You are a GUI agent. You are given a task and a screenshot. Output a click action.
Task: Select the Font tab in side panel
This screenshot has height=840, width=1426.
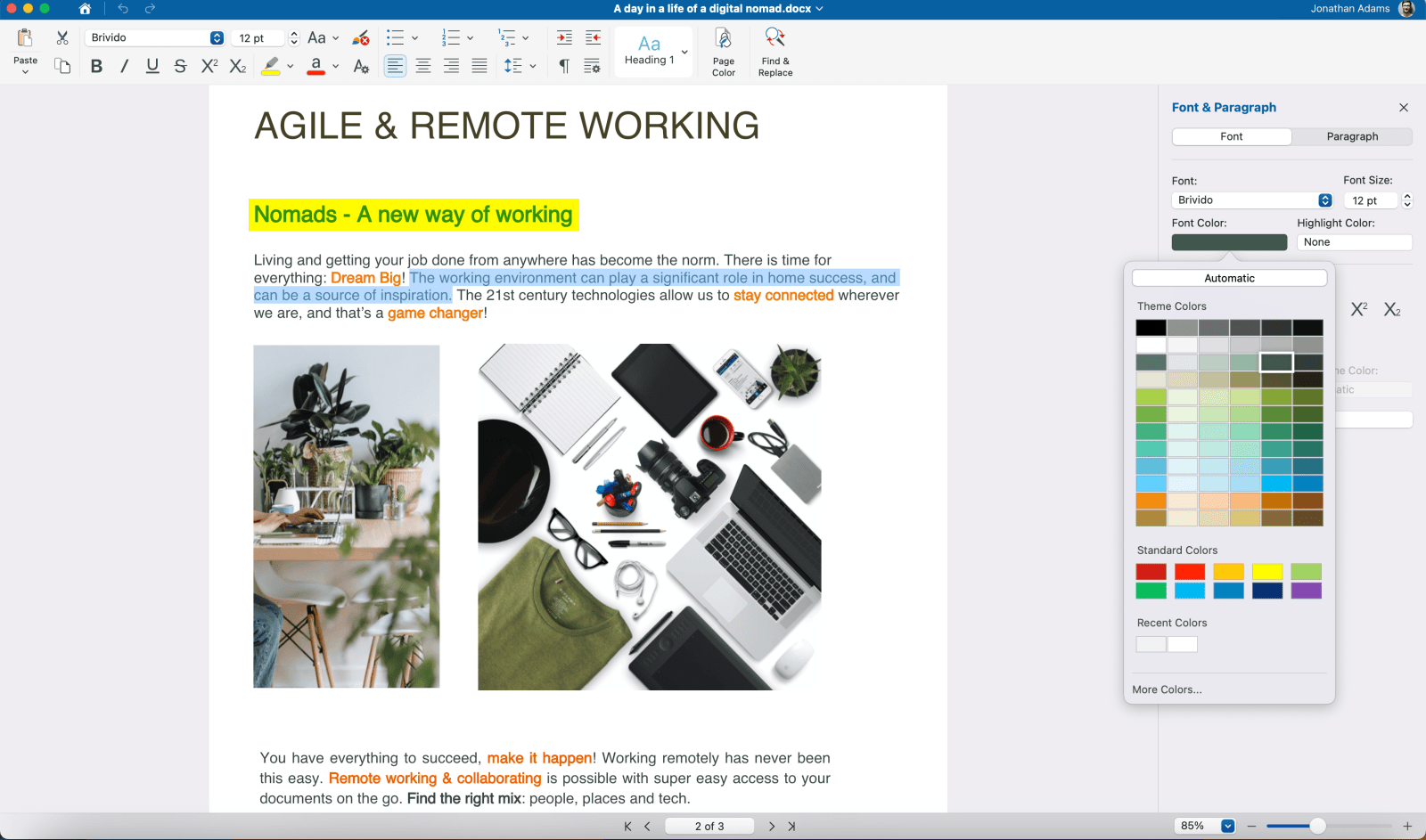(1231, 136)
